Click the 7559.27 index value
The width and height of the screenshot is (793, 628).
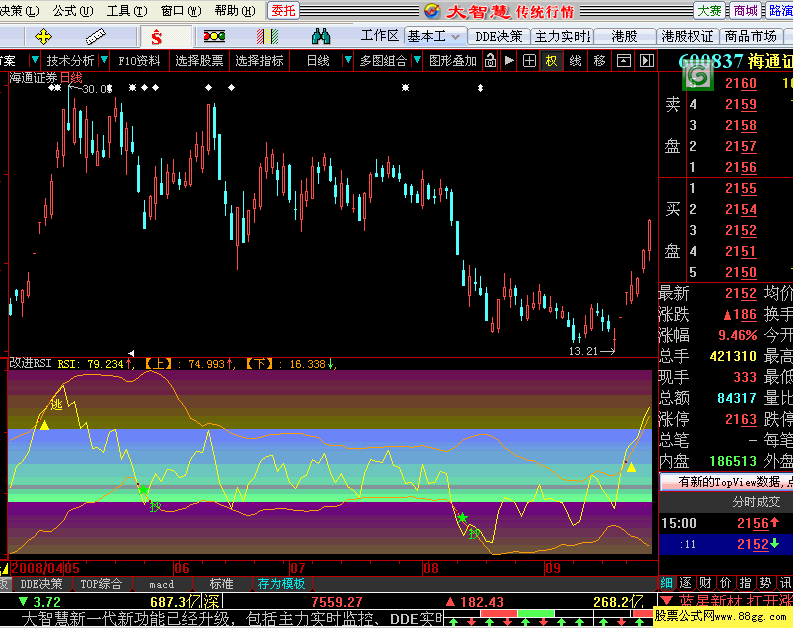coord(337,602)
